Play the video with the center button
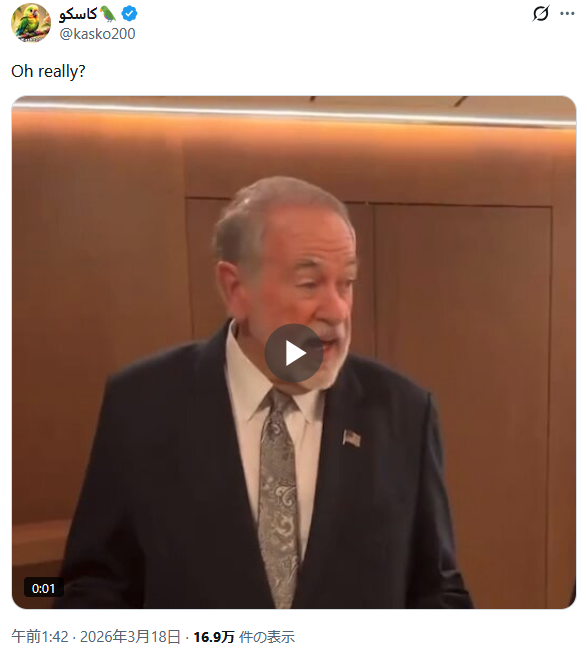 pos(294,353)
